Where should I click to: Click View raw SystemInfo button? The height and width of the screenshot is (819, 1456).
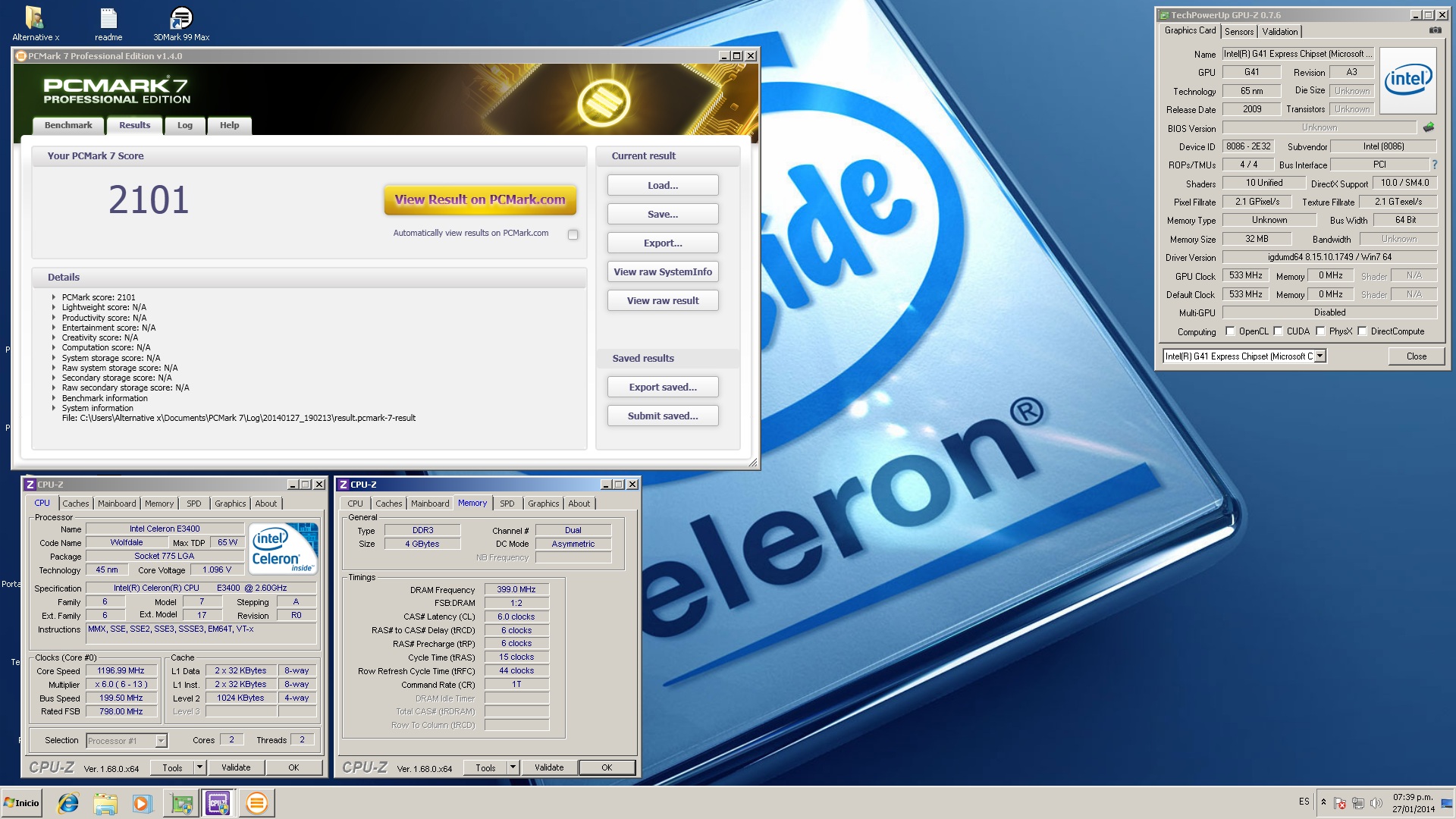click(663, 272)
